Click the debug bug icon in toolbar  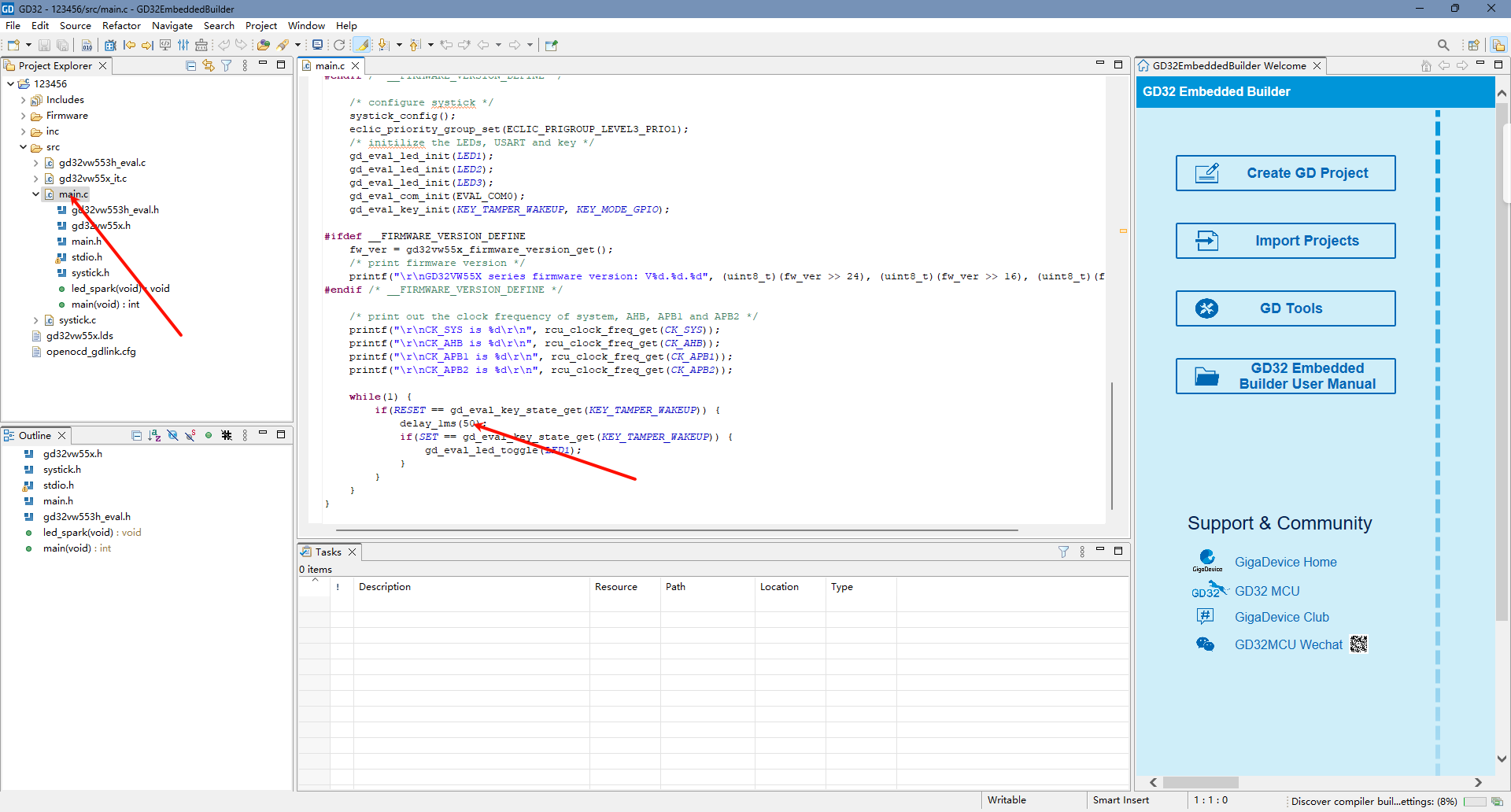pyautogui.click(x=111, y=46)
